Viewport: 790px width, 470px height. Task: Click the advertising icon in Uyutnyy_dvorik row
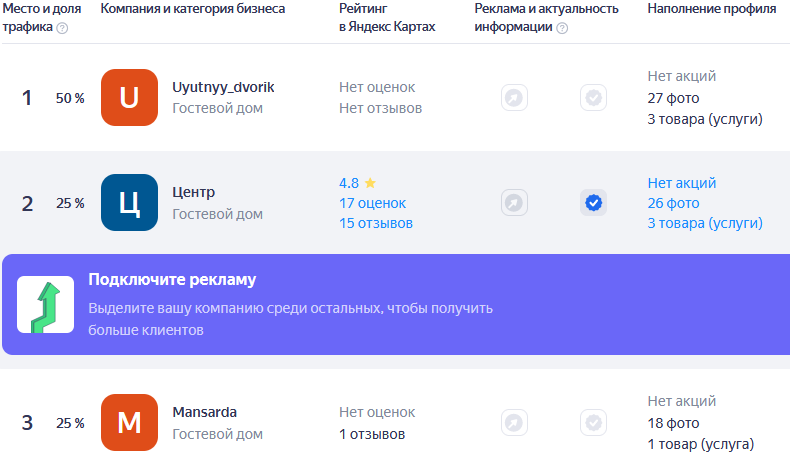pyautogui.click(x=514, y=98)
